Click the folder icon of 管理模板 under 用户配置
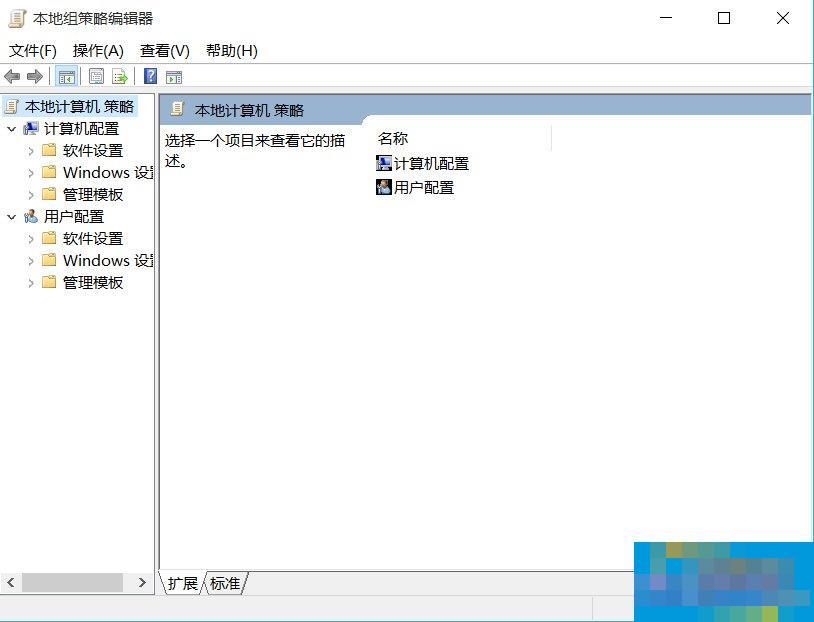The height and width of the screenshot is (622, 814). point(49,282)
